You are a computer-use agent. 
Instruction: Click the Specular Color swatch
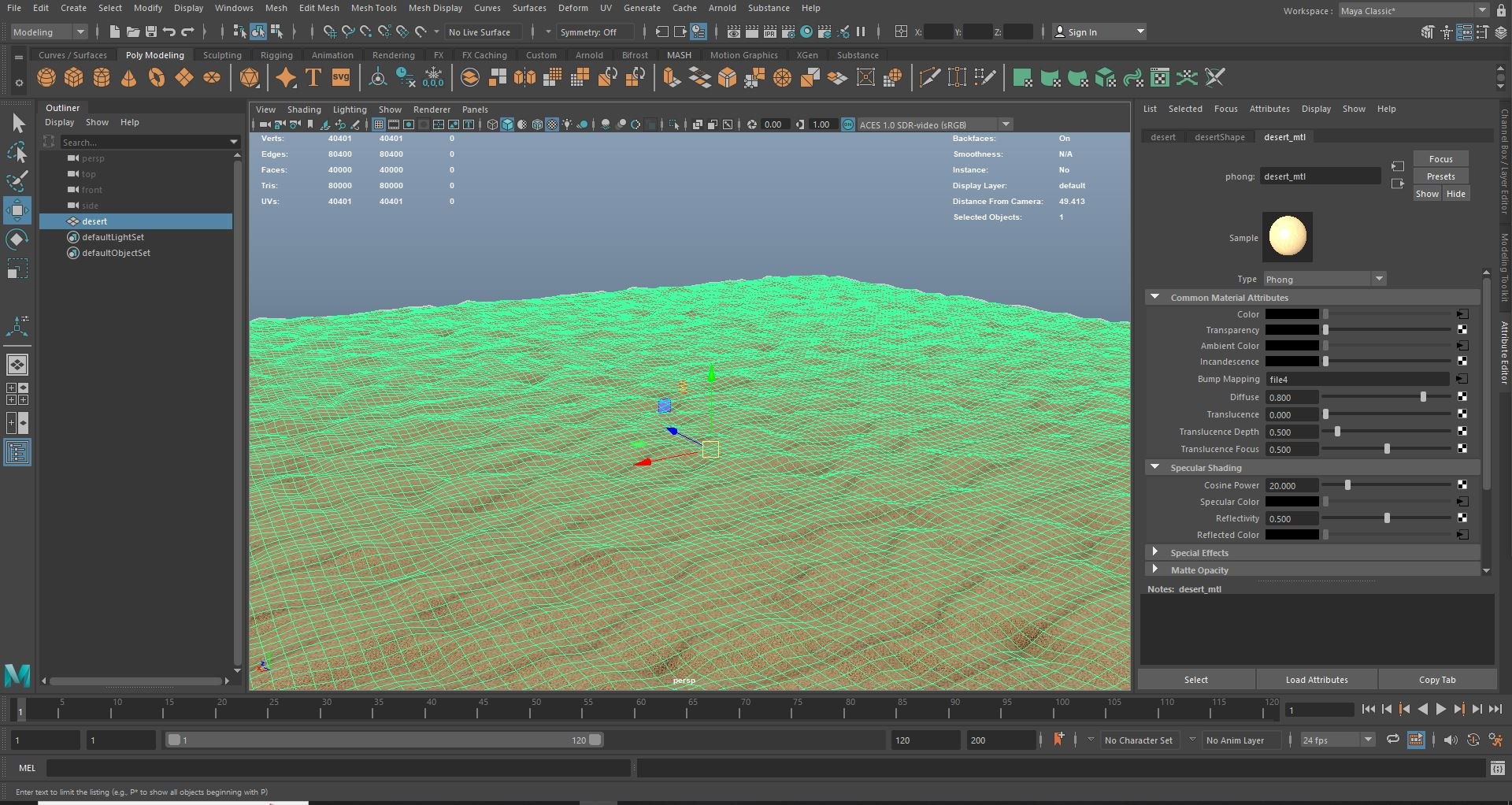click(1292, 502)
